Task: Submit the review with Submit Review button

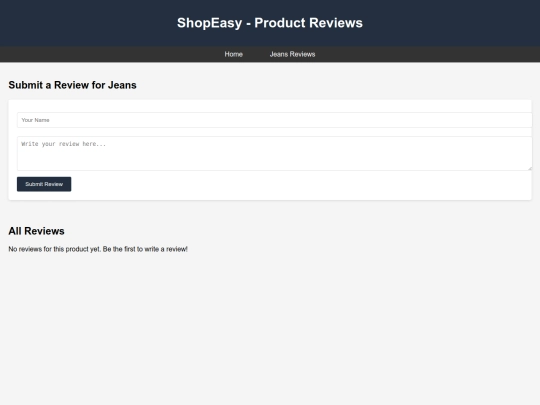Action: point(44,184)
